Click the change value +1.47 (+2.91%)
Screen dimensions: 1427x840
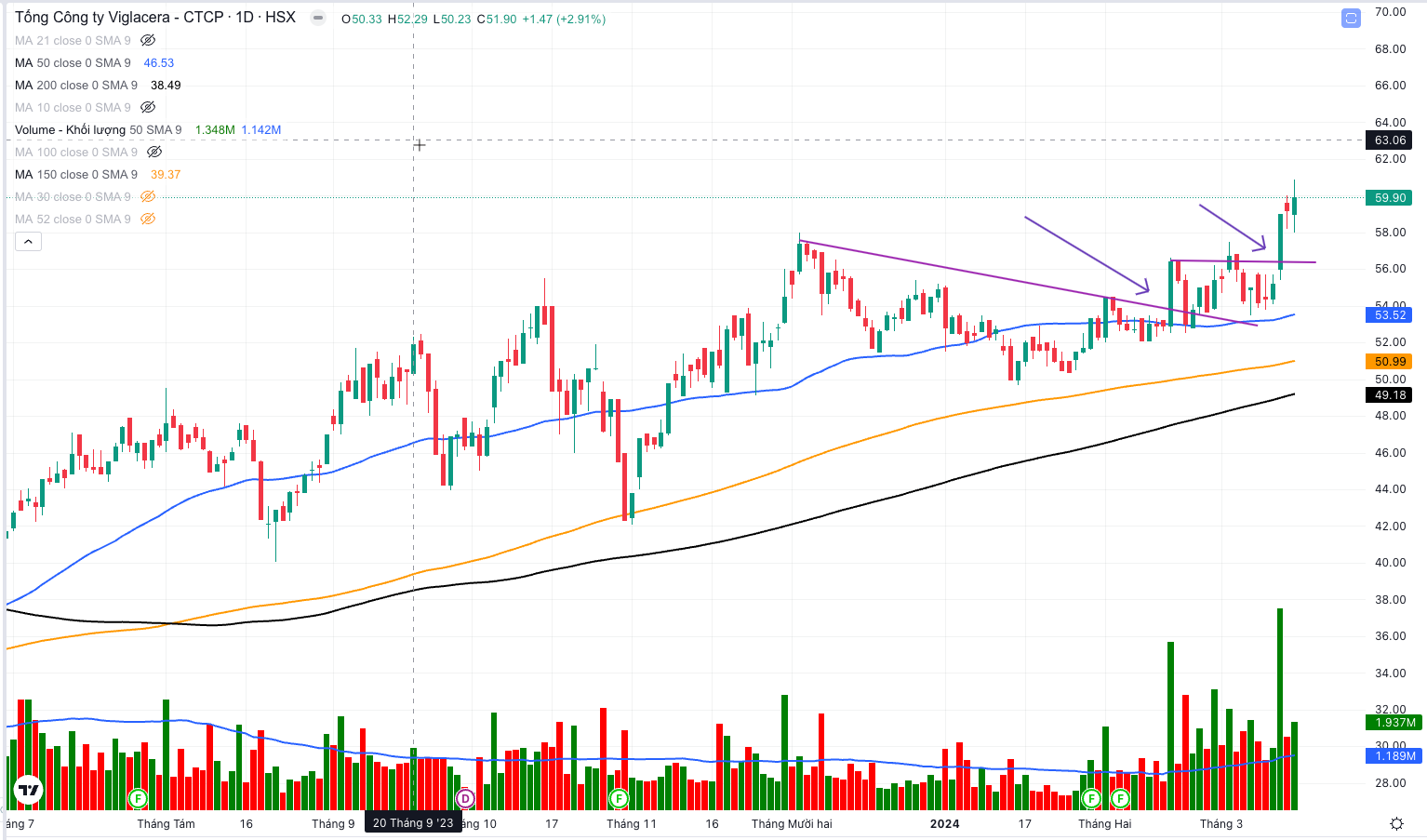564,19
